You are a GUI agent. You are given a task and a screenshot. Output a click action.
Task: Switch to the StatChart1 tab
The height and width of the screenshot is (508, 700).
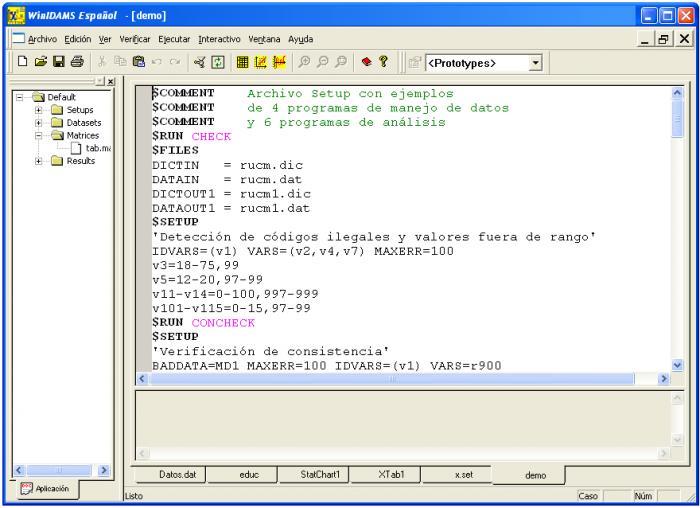coord(320,475)
